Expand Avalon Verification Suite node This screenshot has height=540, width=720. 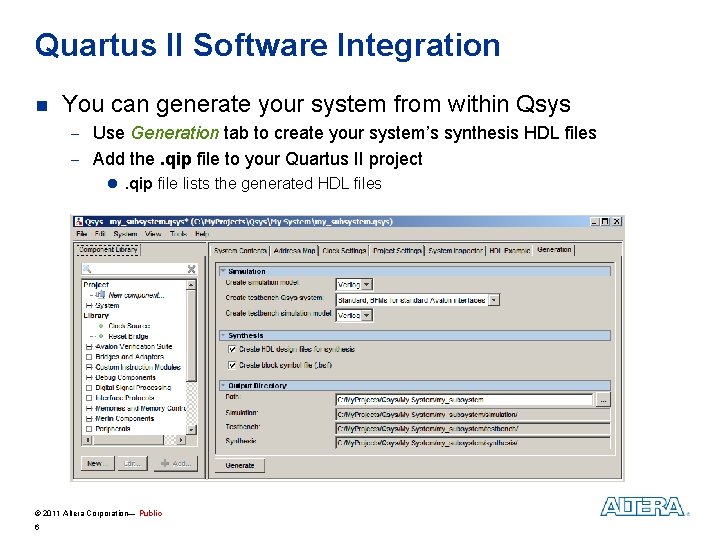(89, 347)
